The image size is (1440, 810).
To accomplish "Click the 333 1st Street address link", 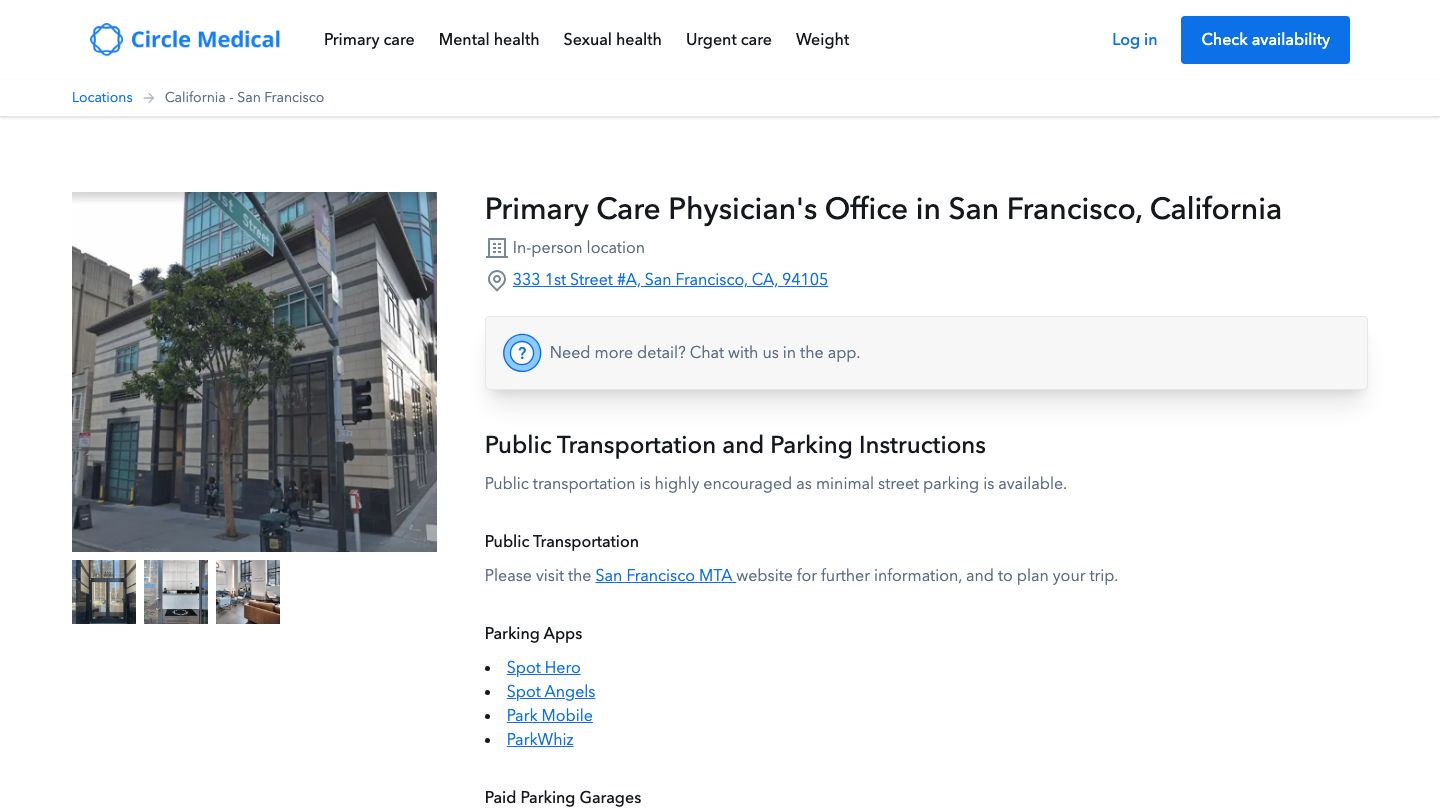I will pos(670,280).
